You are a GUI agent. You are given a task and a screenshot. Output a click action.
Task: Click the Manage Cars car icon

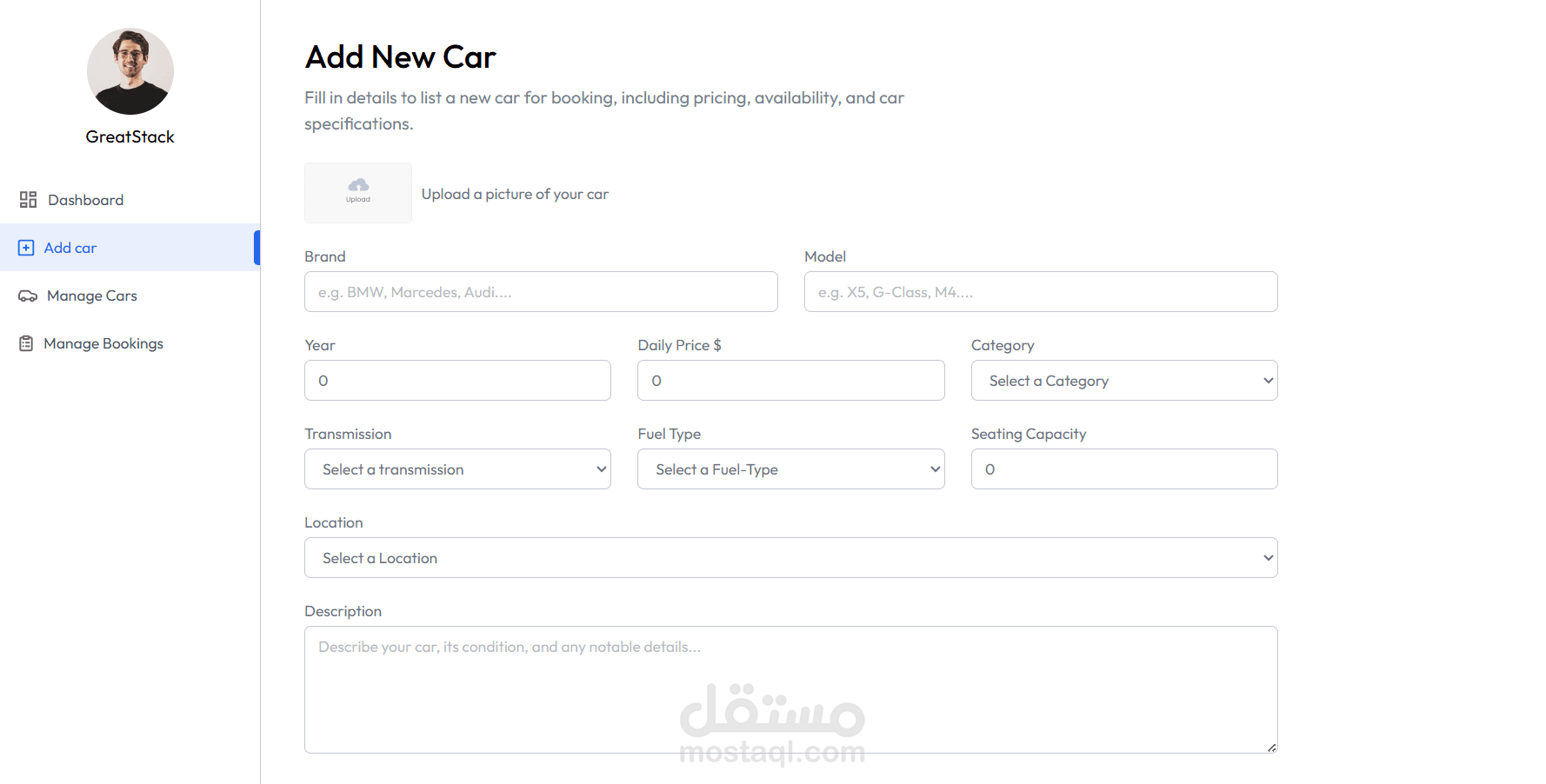28,296
